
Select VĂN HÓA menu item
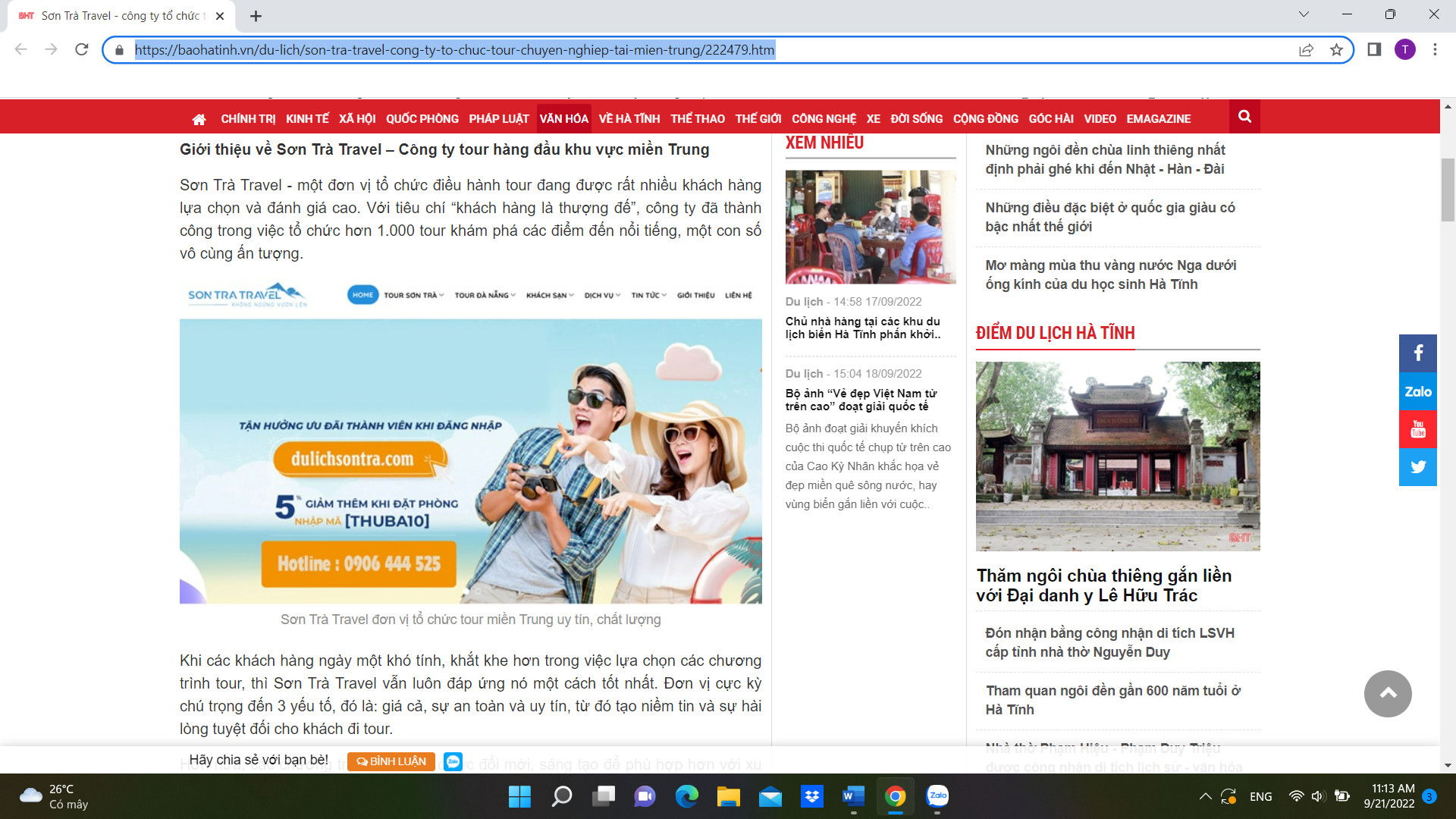[x=563, y=119]
